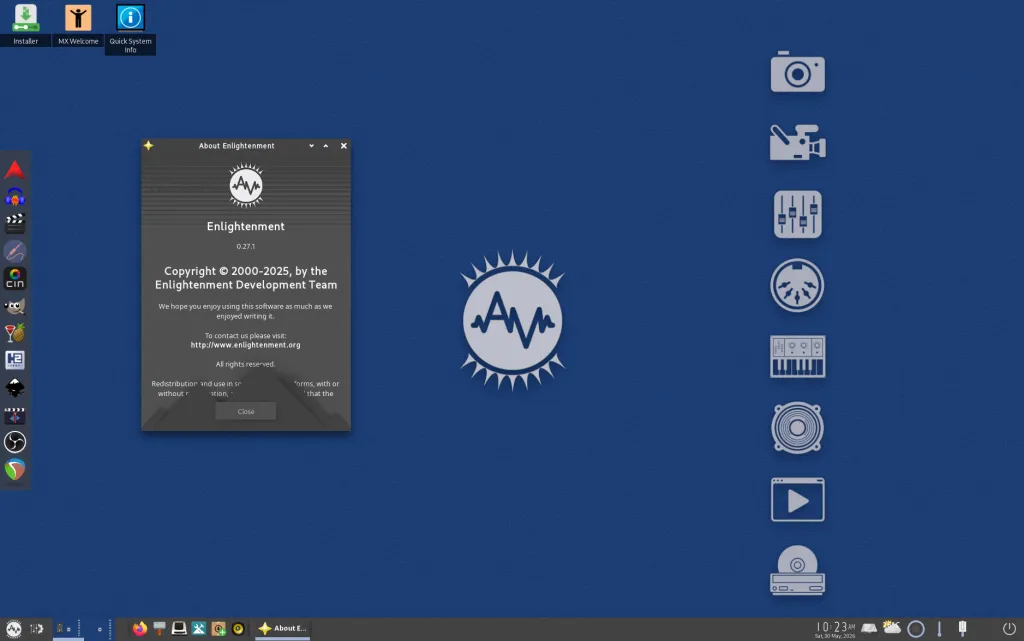Image resolution: width=1024 pixels, height=641 pixels.
Task: Open the MX Tools wrench icon in taskbar
Action: tap(199, 629)
